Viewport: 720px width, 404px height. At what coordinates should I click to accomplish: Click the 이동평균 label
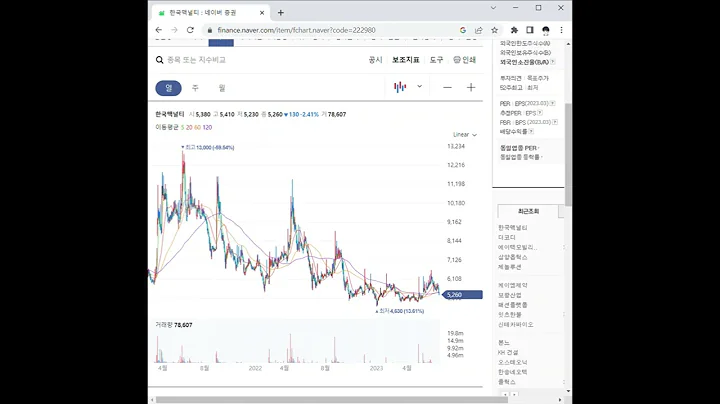click(167, 127)
